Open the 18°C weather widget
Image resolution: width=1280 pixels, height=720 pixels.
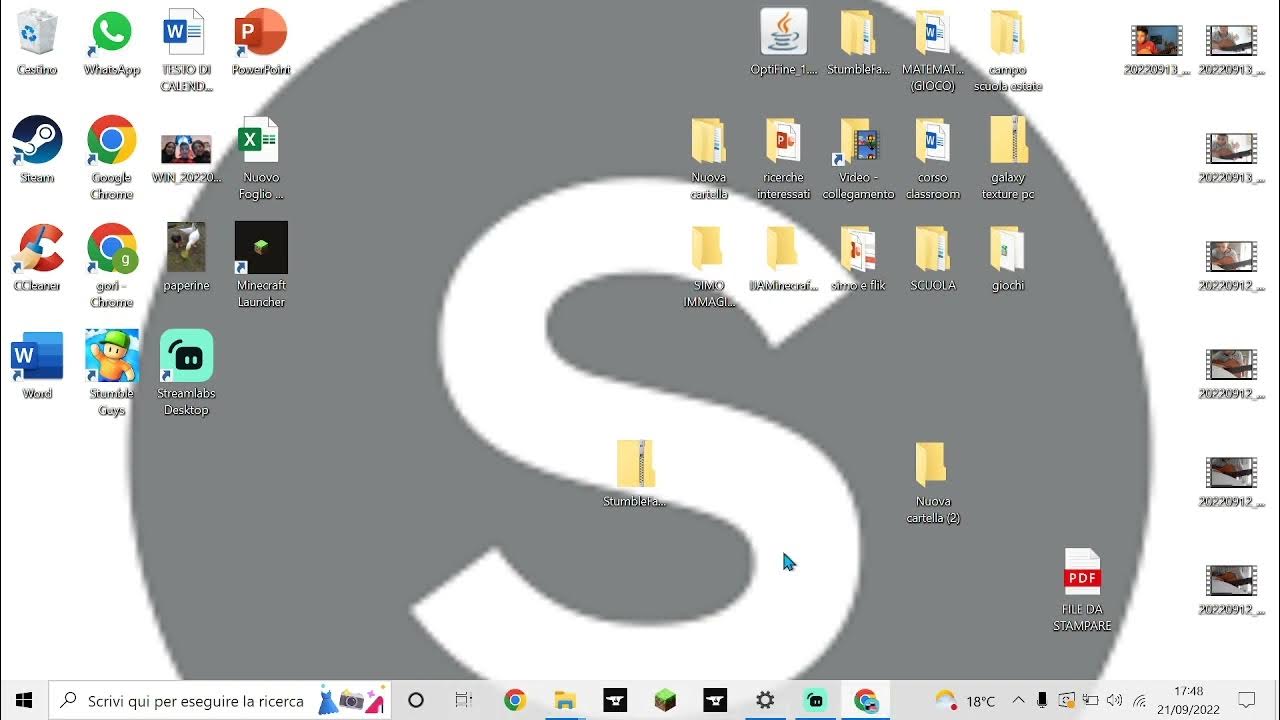[965, 700]
